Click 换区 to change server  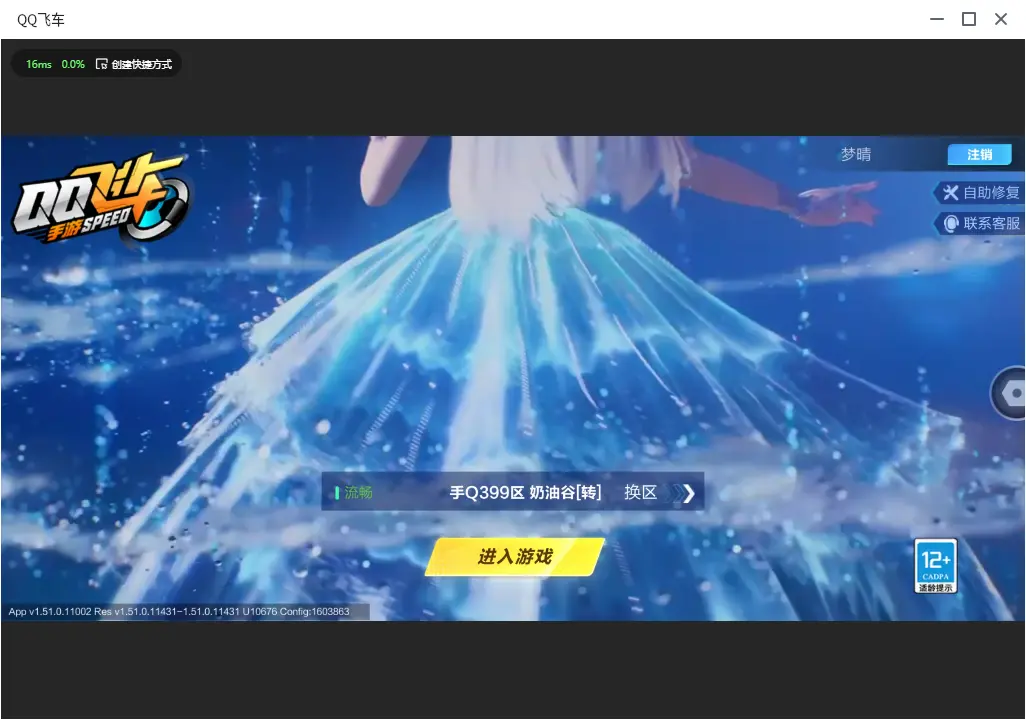pos(640,492)
